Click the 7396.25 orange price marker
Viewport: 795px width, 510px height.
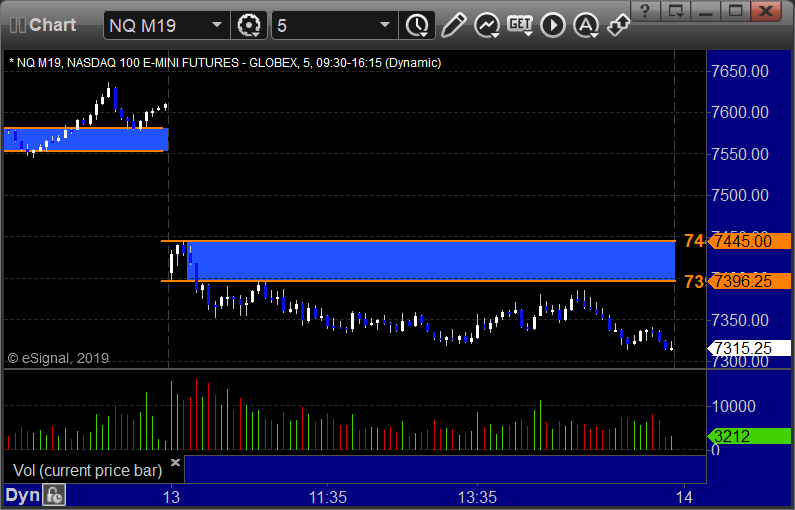[748, 281]
